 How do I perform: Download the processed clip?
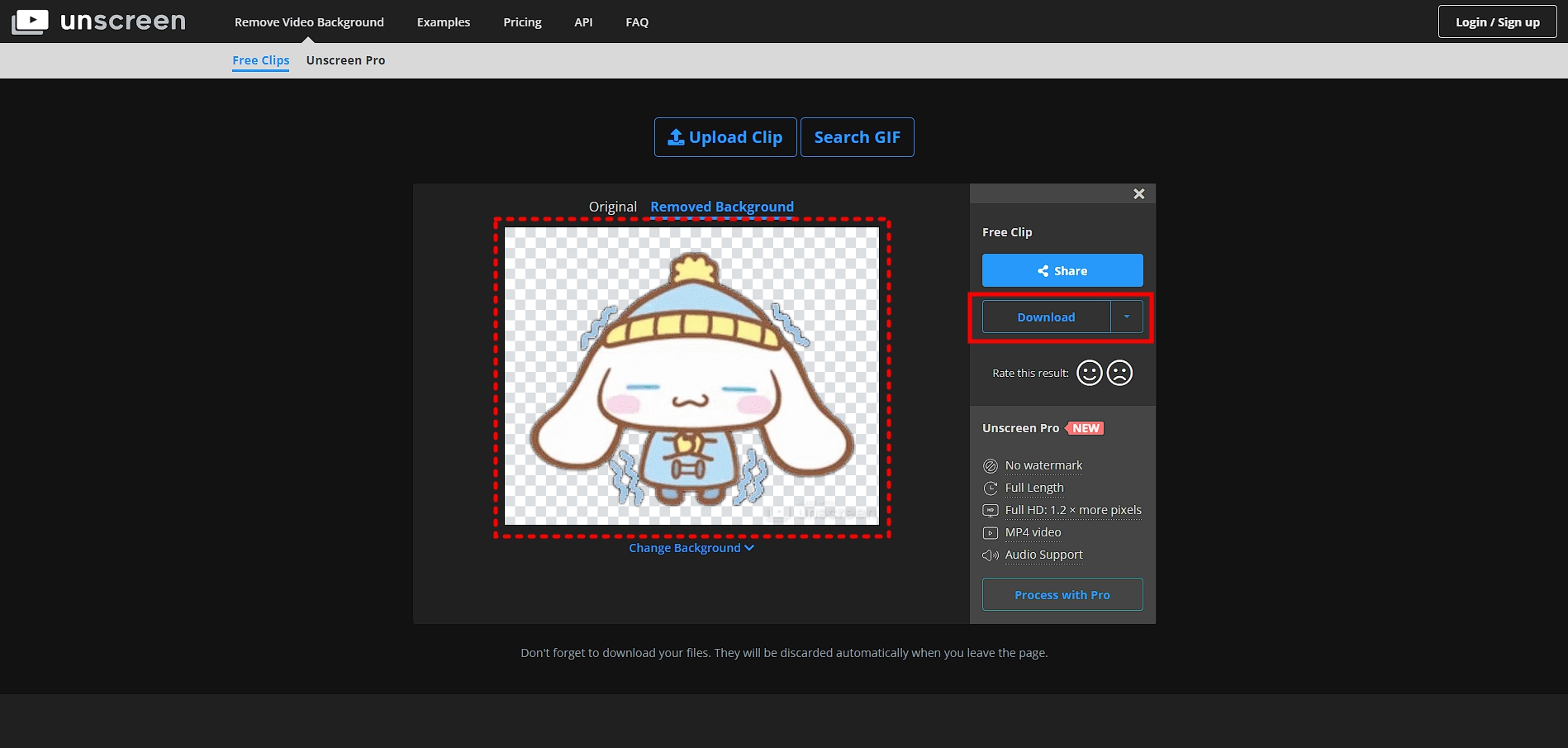pyautogui.click(x=1046, y=317)
